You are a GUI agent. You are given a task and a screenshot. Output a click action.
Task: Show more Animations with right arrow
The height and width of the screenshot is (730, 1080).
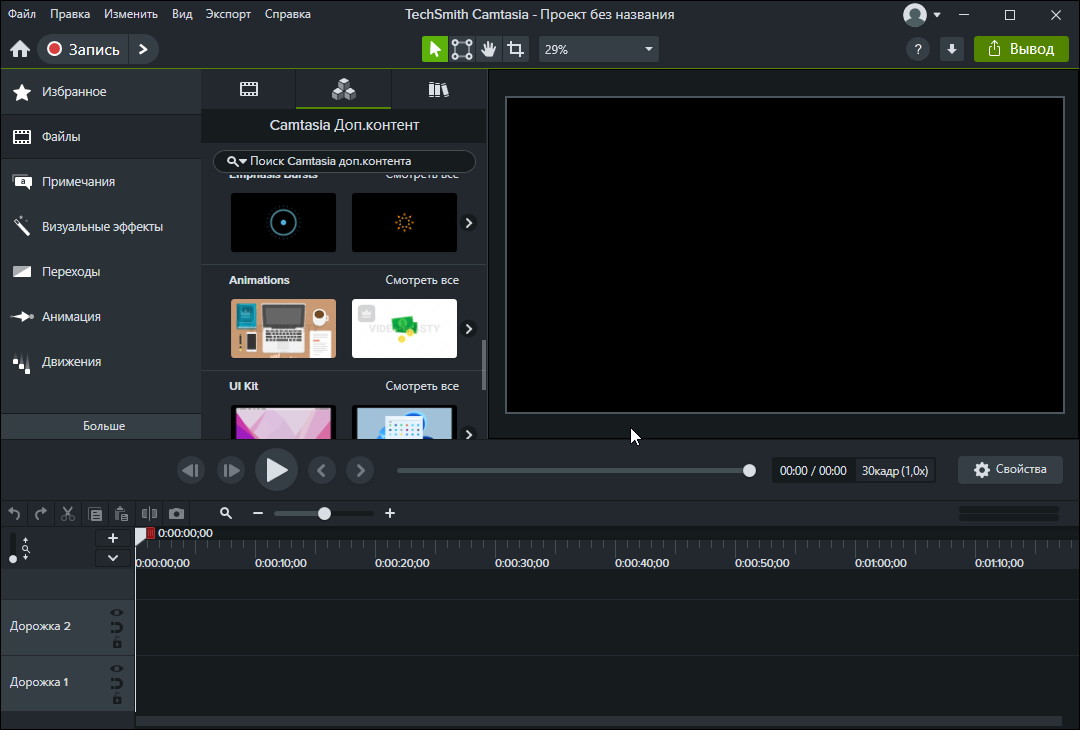tap(468, 328)
